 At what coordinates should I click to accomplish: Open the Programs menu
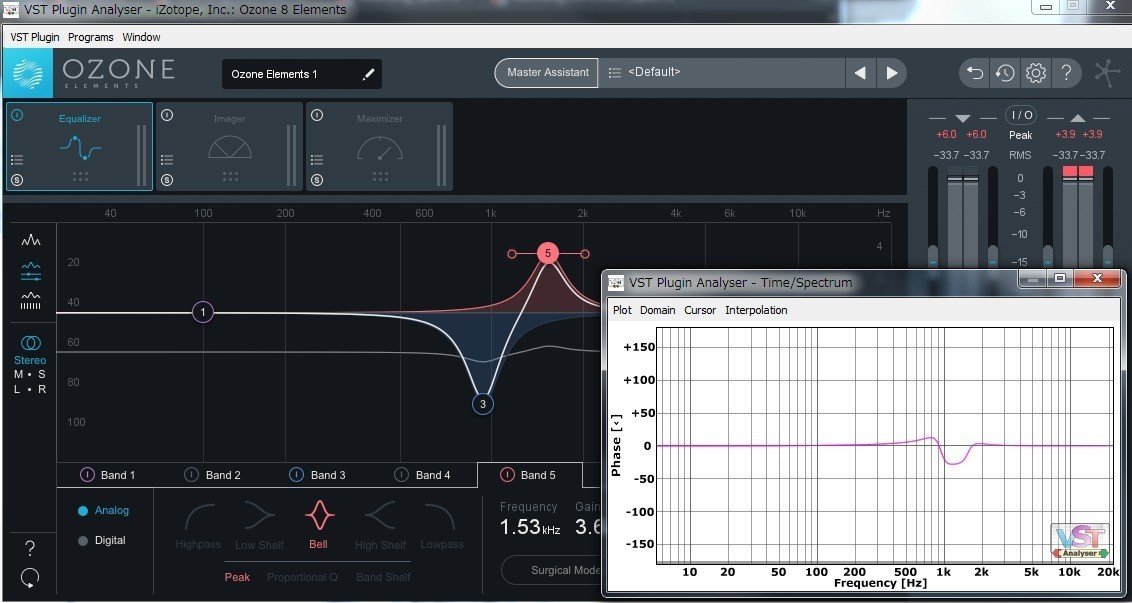coord(90,37)
